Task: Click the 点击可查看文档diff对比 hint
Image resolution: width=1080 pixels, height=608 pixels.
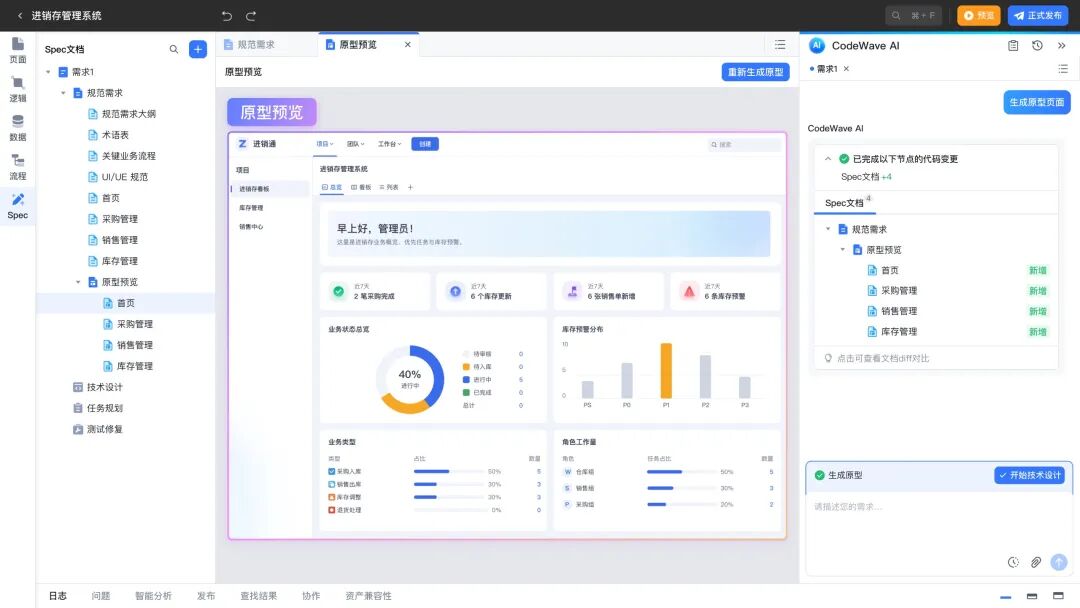Action: tap(882, 358)
